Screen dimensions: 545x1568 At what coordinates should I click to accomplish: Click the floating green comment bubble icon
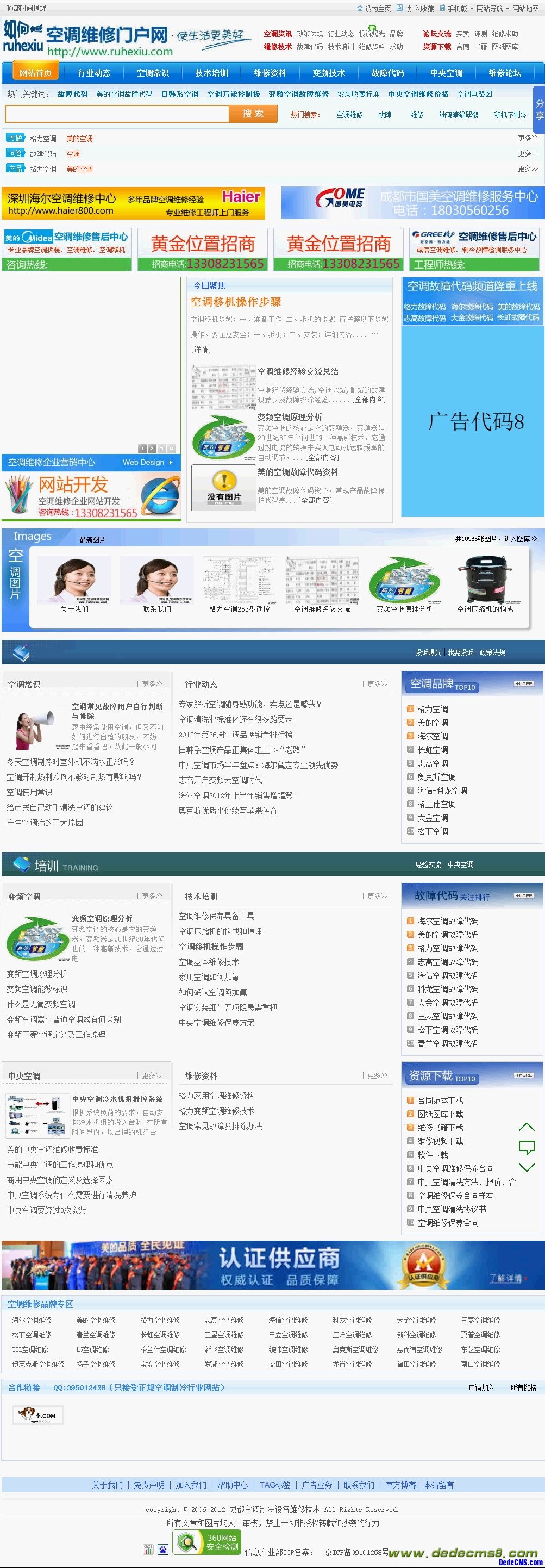[x=526, y=1147]
